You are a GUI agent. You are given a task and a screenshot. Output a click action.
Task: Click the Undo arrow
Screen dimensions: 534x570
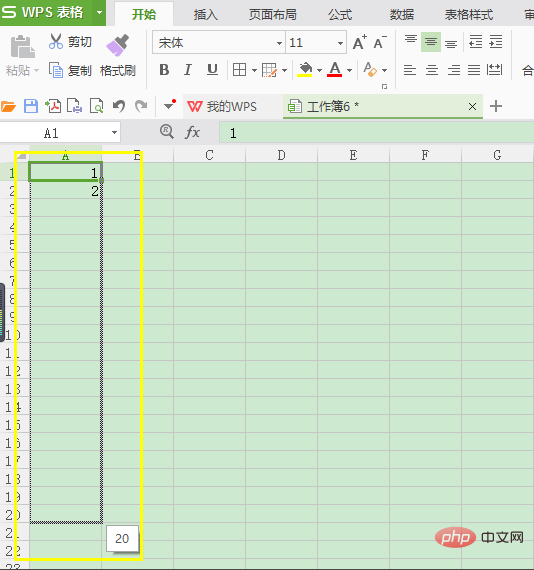pyautogui.click(x=119, y=106)
